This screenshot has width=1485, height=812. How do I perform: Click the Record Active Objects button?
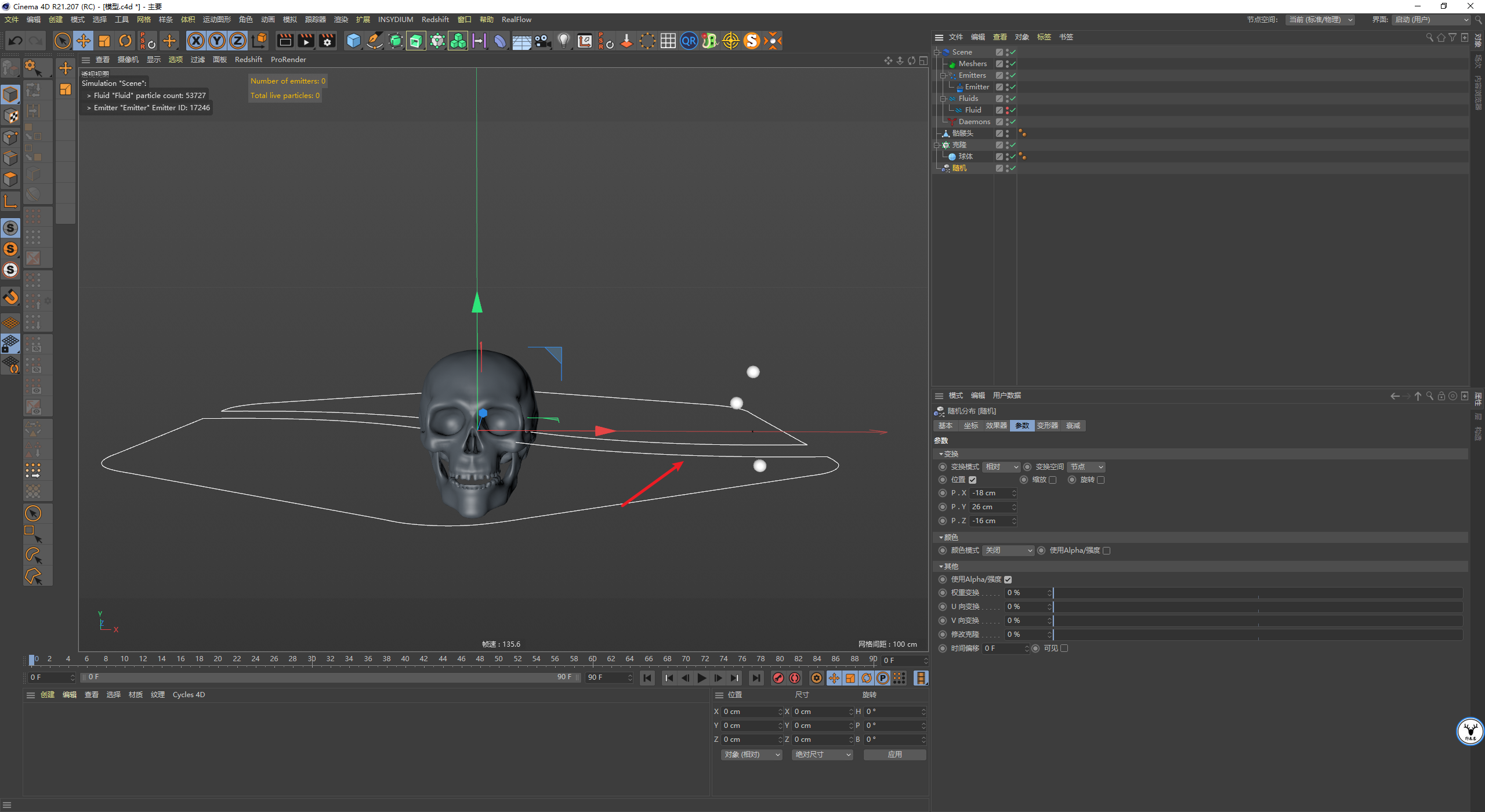click(778, 677)
